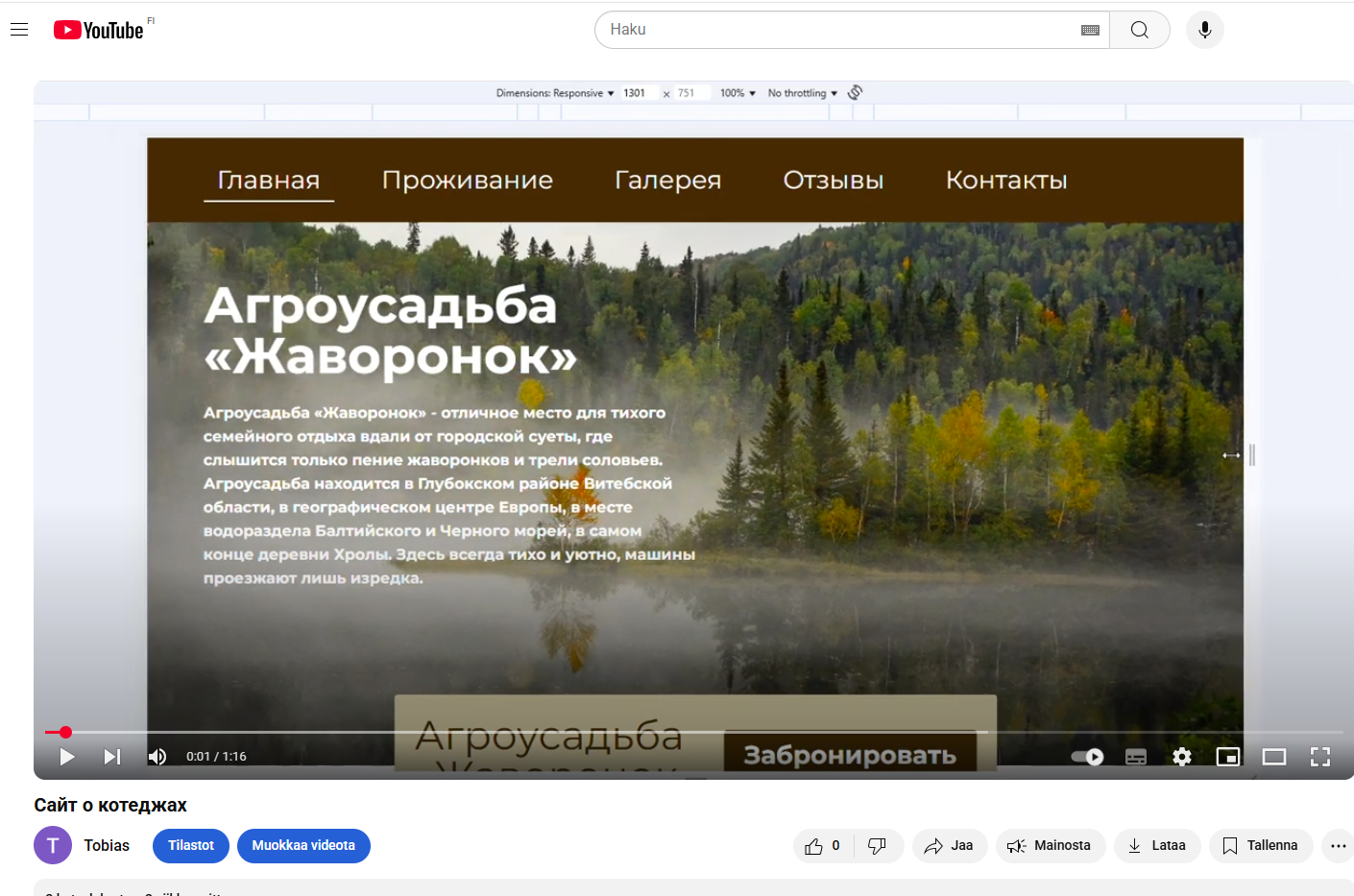Image resolution: width=1354 pixels, height=896 pixels.
Task: Select the Галерея navigation item
Action: pyautogui.click(x=667, y=180)
